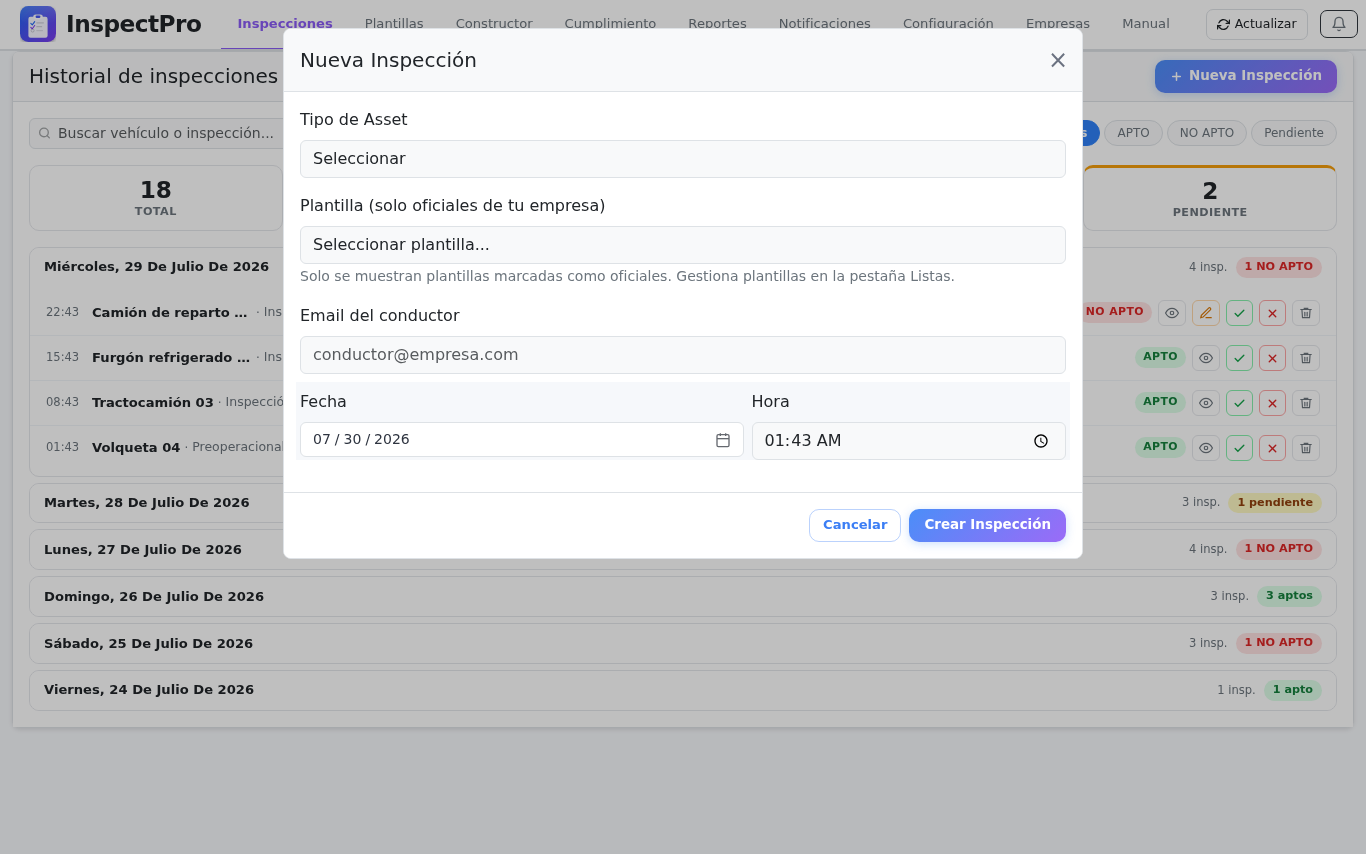Expand Viernes, 24 De Julio group
This screenshot has height=854, width=1366.
[683, 690]
